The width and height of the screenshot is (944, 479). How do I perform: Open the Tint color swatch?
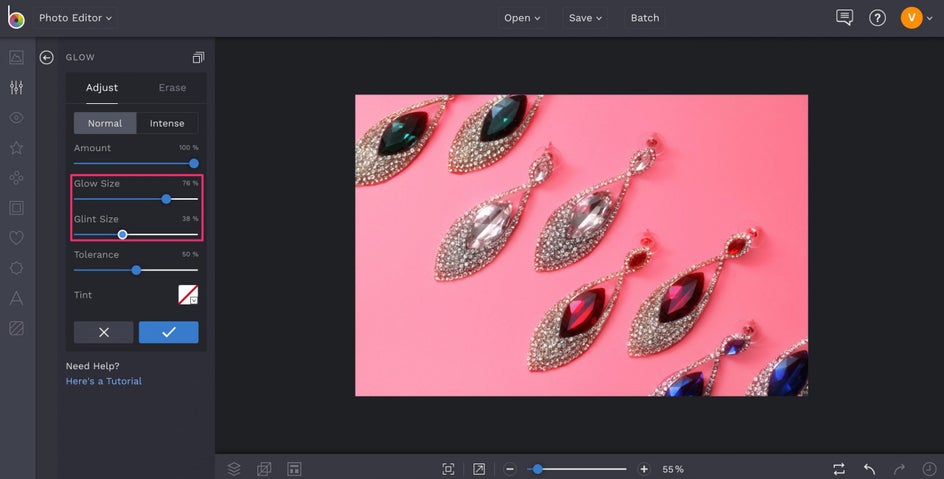pos(188,295)
